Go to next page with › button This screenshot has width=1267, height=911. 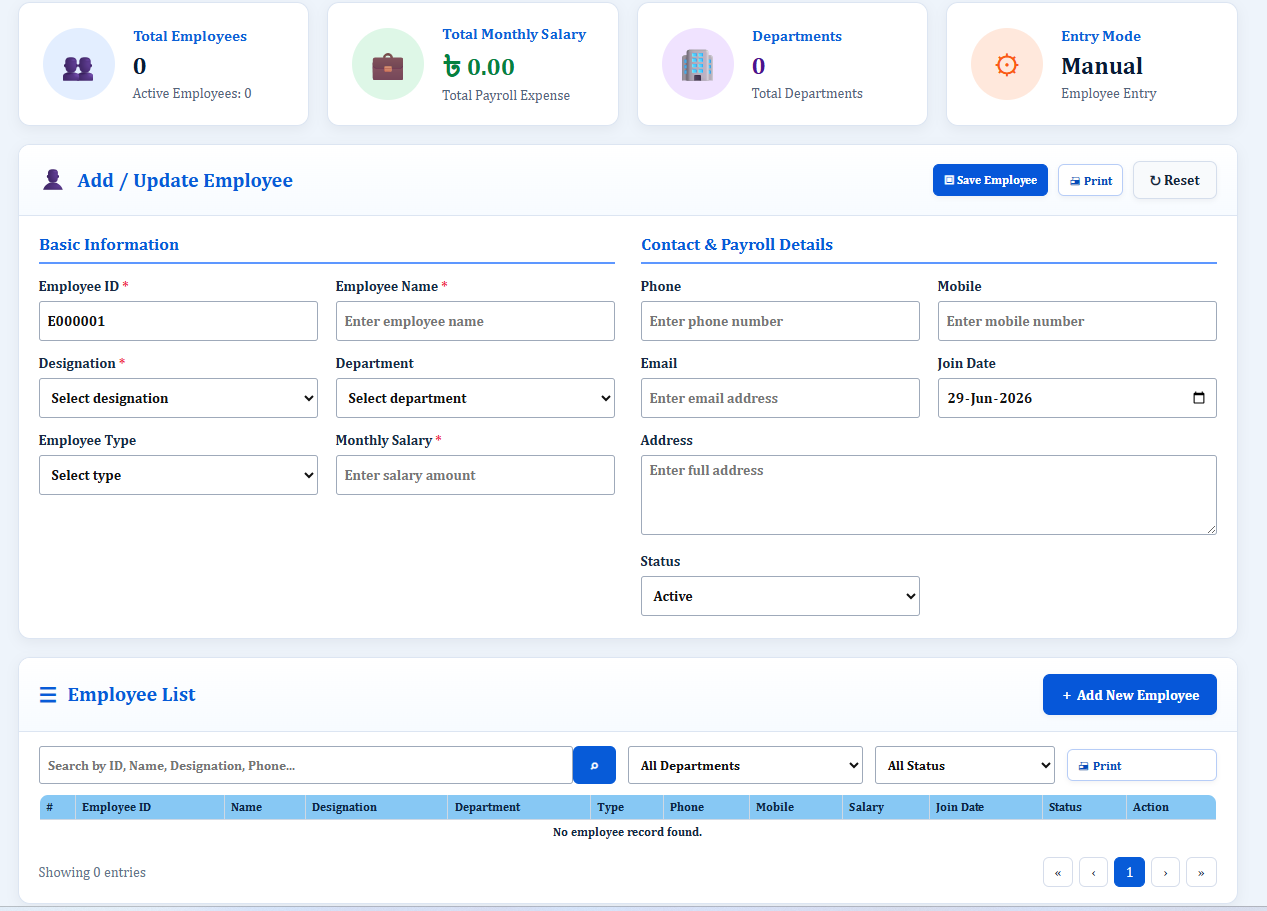tap(1165, 872)
